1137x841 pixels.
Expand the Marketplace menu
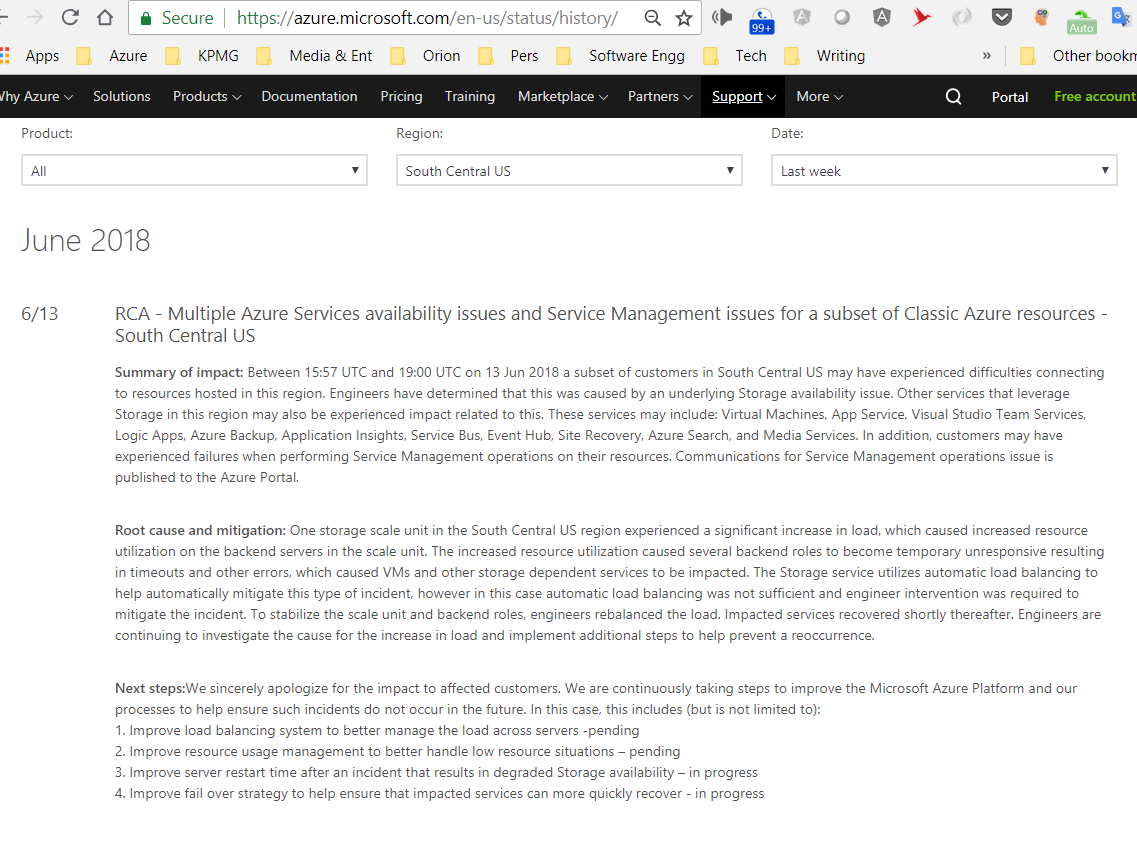[563, 96]
